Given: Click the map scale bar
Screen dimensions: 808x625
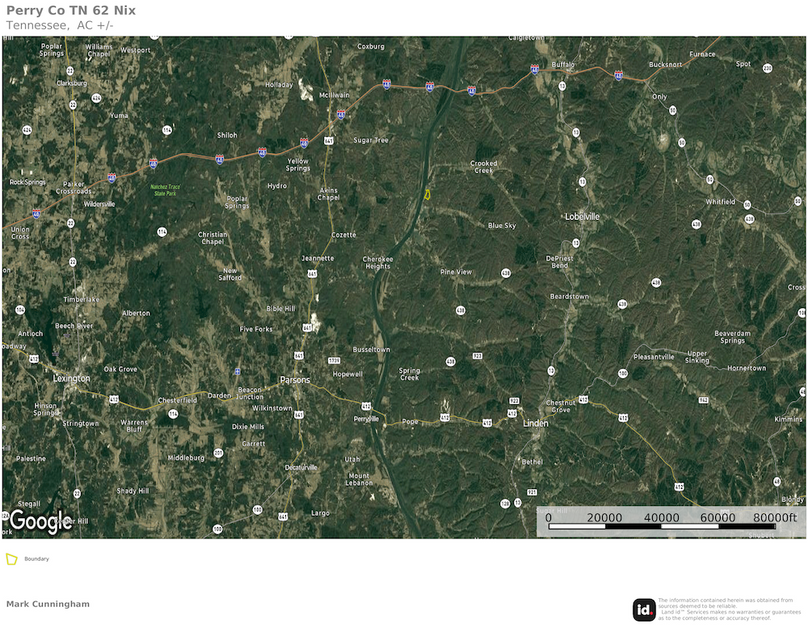Looking at the screenshot, I should click(670, 524).
